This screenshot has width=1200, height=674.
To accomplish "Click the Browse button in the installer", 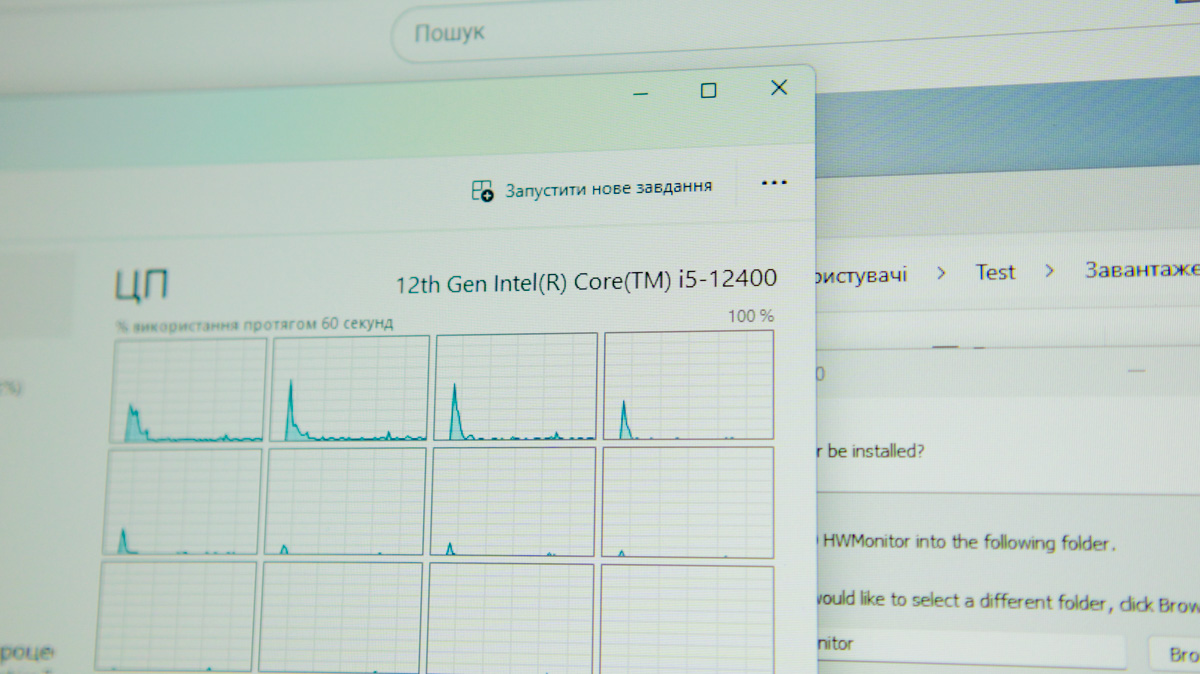I will [x=1174, y=655].
